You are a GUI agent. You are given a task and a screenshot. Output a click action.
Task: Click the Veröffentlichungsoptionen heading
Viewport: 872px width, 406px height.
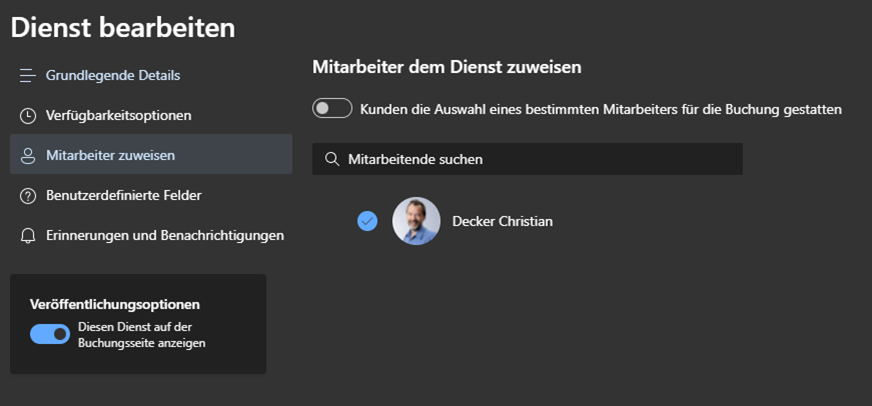click(115, 304)
